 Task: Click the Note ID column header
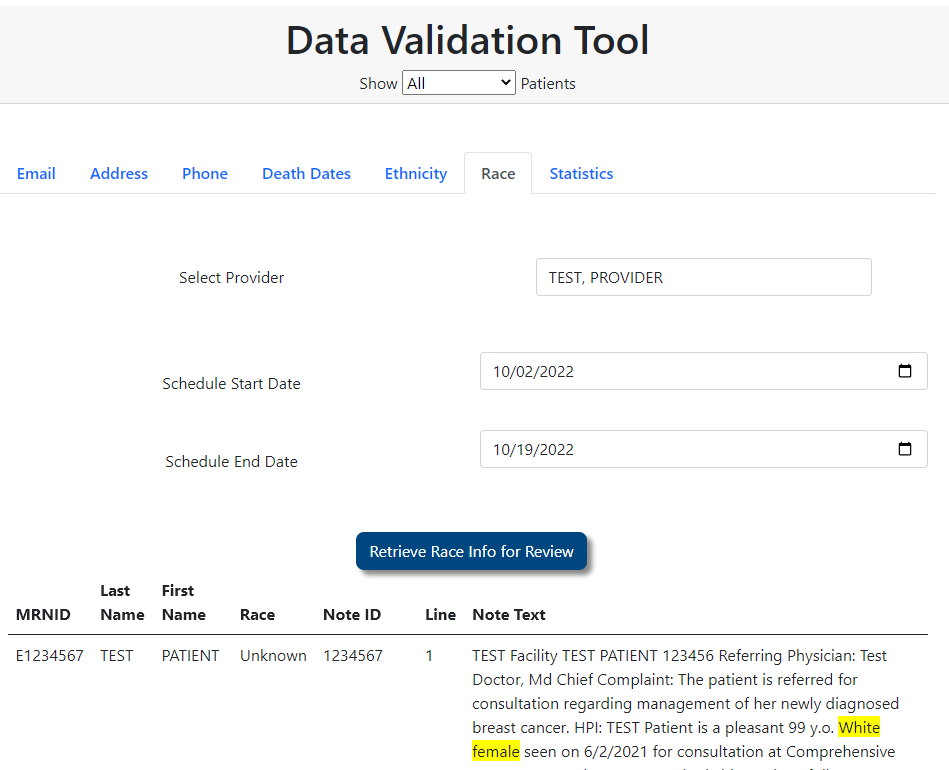point(352,614)
